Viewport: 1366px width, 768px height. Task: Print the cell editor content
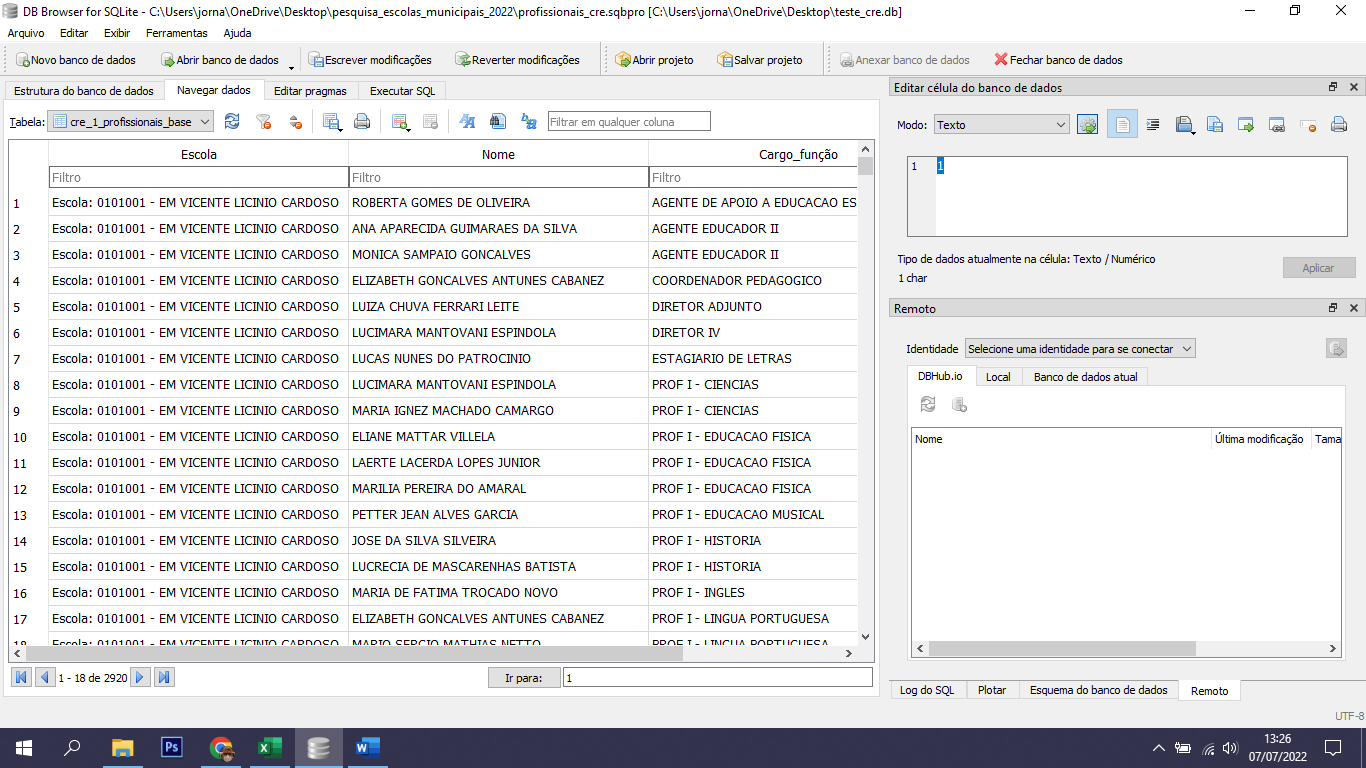(1339, 125)
